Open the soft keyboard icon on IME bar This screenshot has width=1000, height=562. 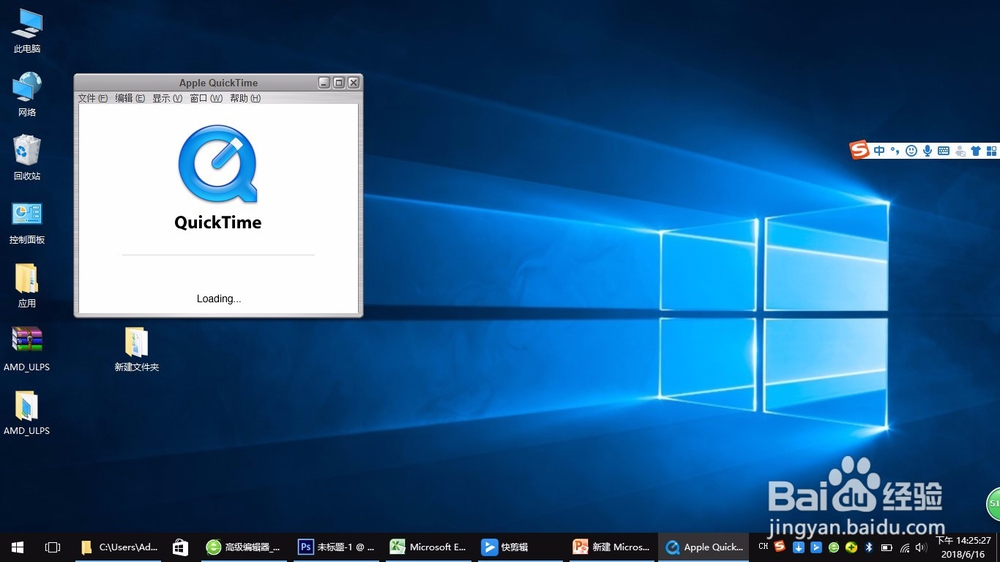[943, 151]
